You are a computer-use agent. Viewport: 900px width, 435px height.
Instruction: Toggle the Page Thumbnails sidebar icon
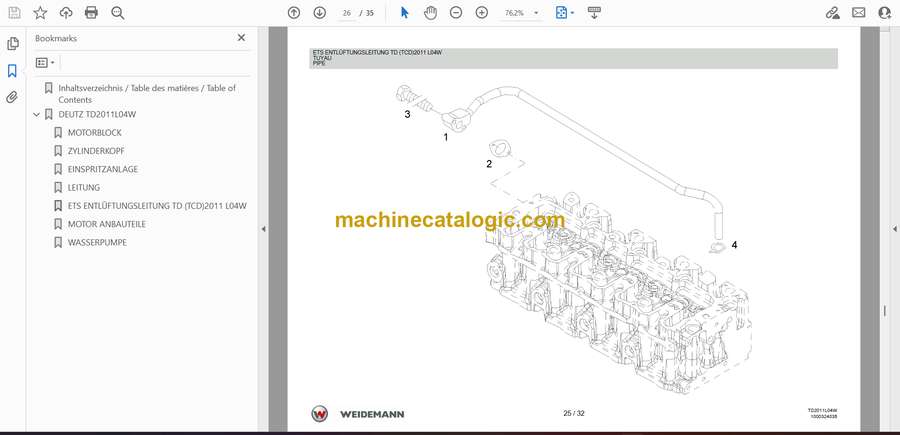click(x=13, y=44)
